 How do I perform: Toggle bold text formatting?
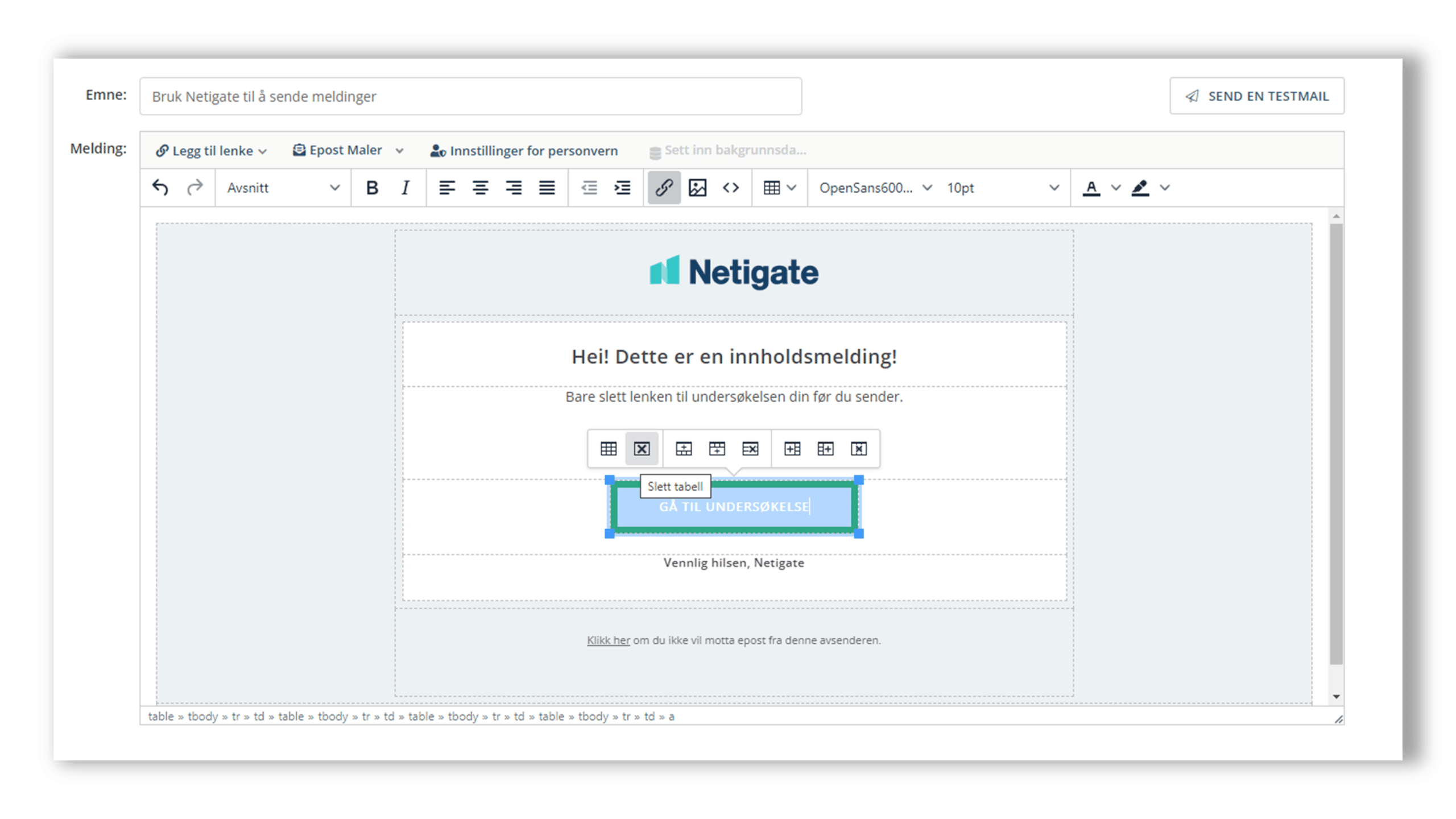pos(371,187)
